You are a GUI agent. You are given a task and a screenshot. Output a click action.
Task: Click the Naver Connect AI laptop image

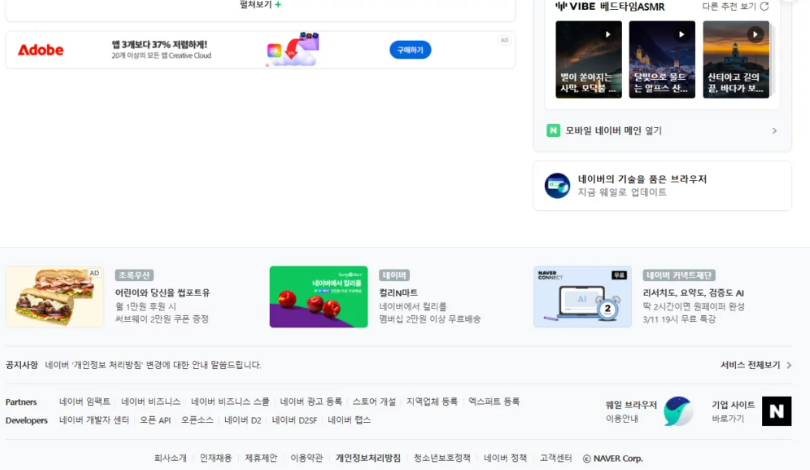coord(582,296)
